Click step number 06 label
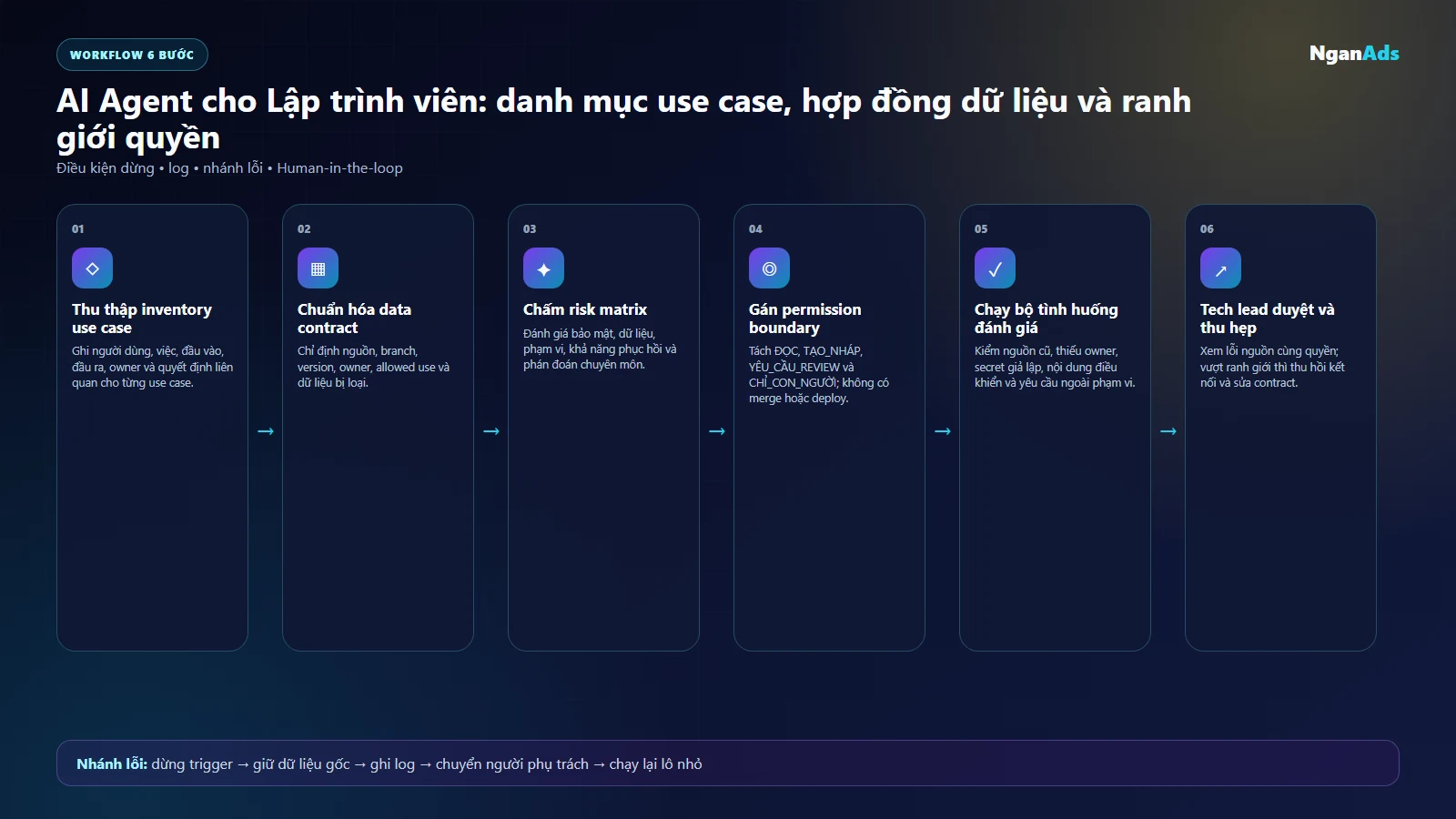Screen dimensions: 1456x819 (x=1207, y=229)
